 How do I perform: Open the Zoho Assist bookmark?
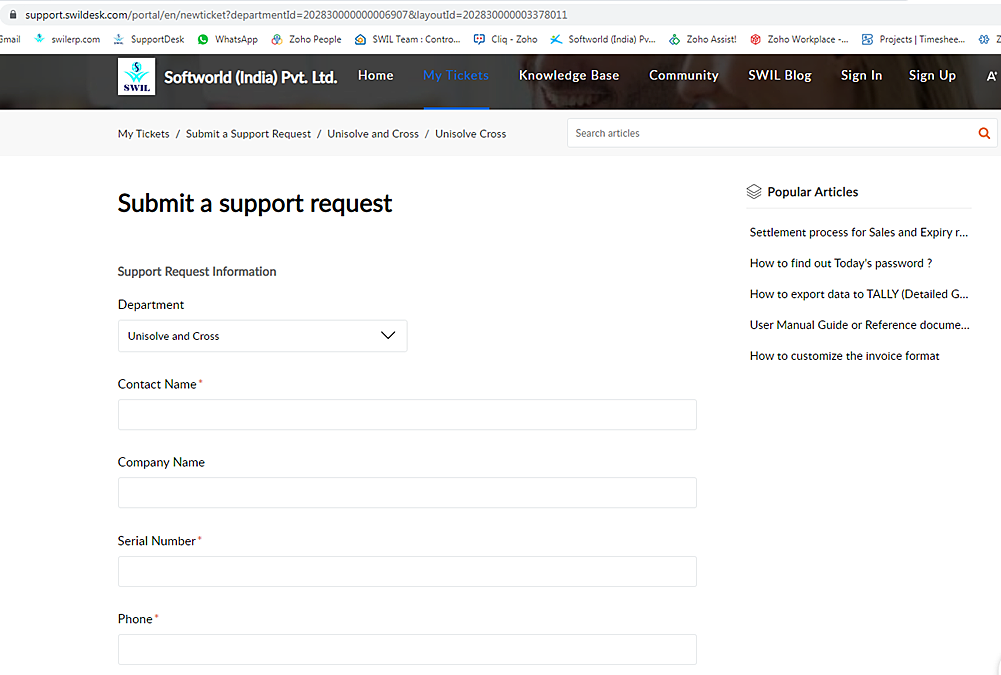pos(702,39)
